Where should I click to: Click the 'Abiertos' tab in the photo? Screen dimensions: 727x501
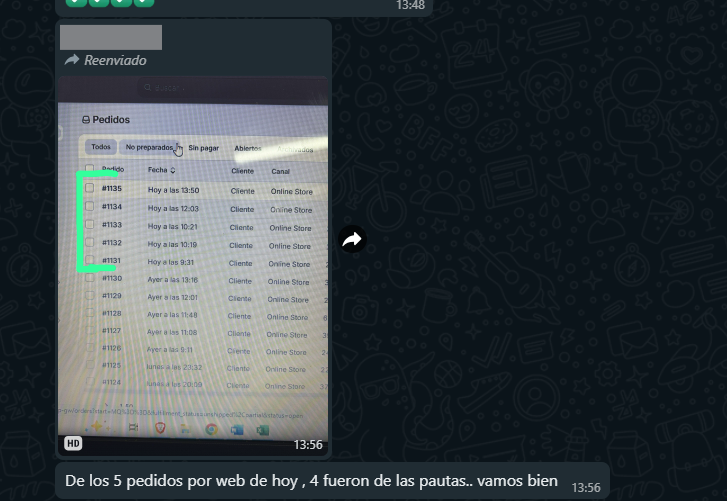click(x=248, y=149)
